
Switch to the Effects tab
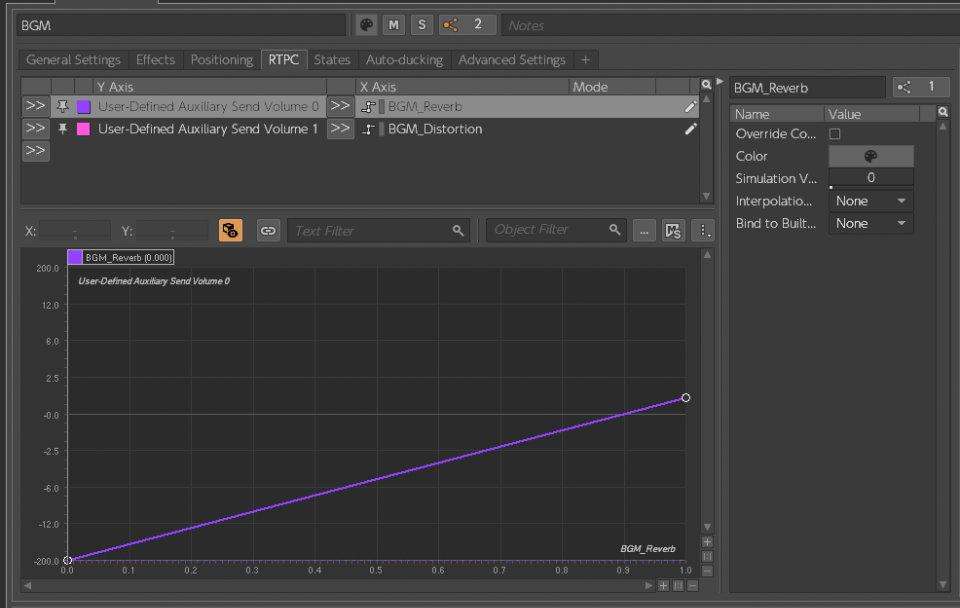pyautogui.click(x=155, y=60)
